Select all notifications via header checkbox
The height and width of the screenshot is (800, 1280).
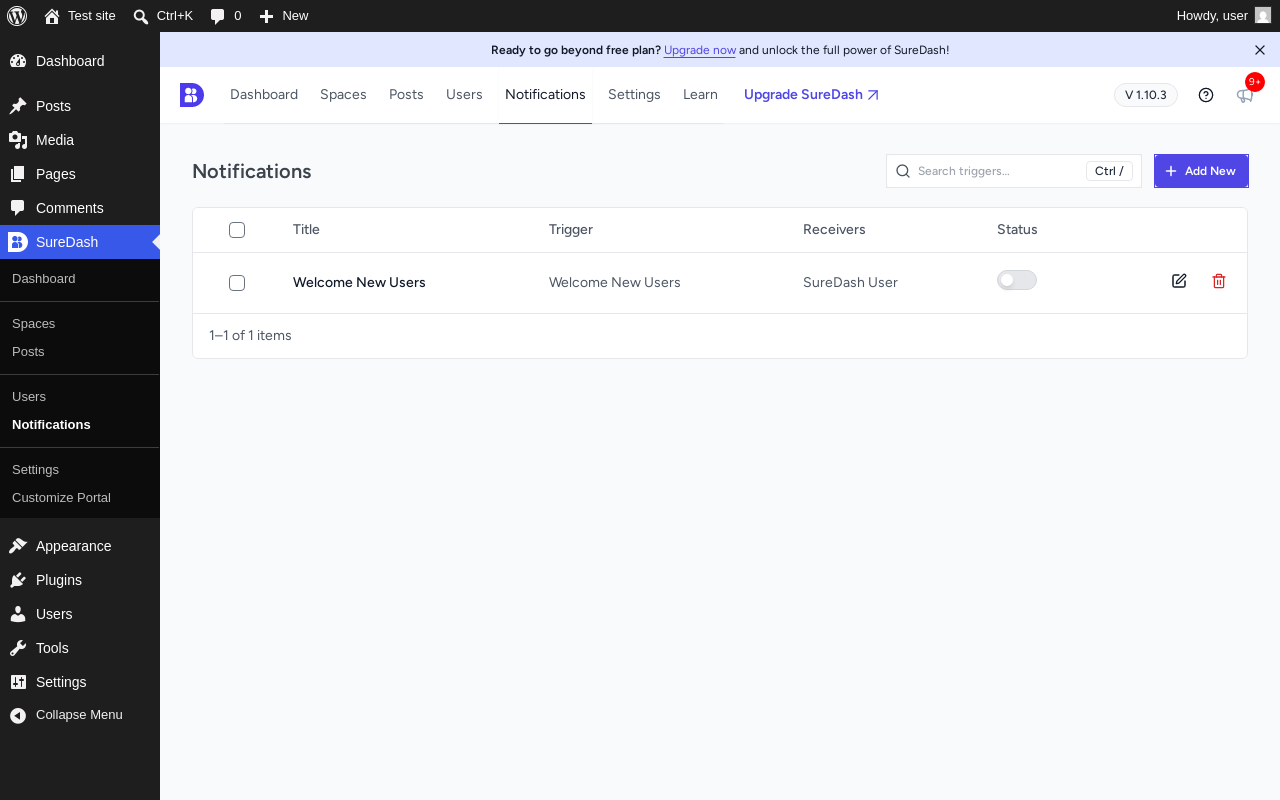237,230
